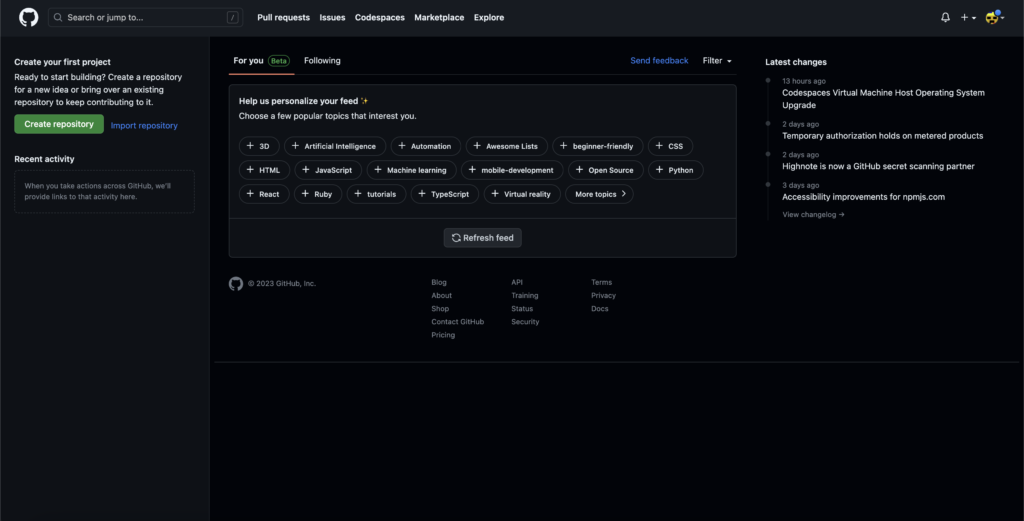Add the Awesome Lists topic
This screenshot has width=1024, height=521.
(506, 146)
